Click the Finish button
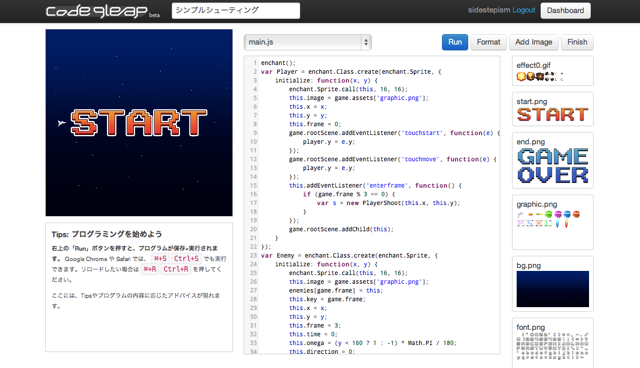Screen dimensions: 640x368 coord(577,42)
